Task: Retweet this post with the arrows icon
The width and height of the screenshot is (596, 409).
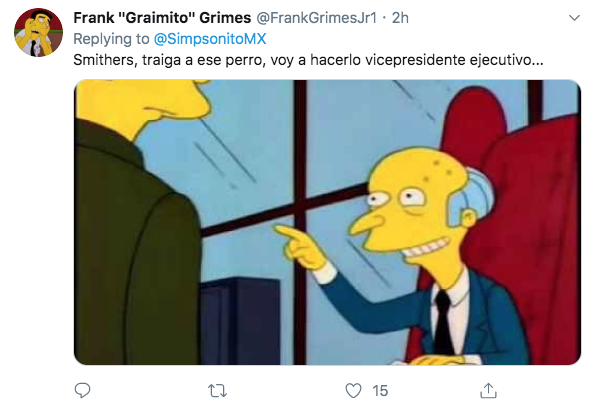Action: [x=217, y=391]
